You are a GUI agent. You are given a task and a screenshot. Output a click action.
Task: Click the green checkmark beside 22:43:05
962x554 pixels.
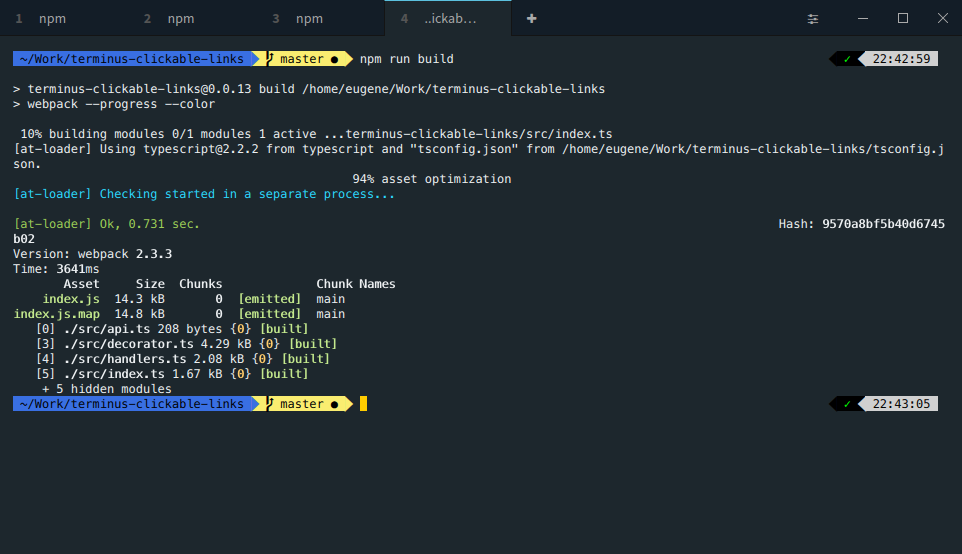pos(847,404)
